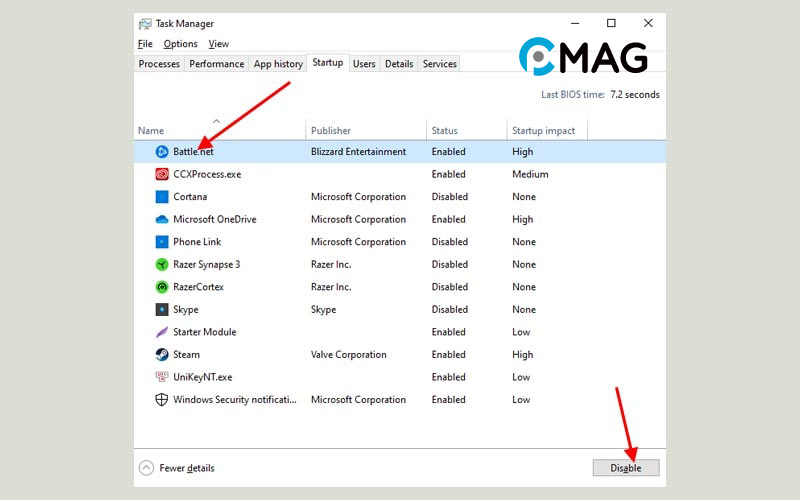Screen dimensions: 800x500
Task: Click the RazerCortex icon
Action: [x=162, y=287]
